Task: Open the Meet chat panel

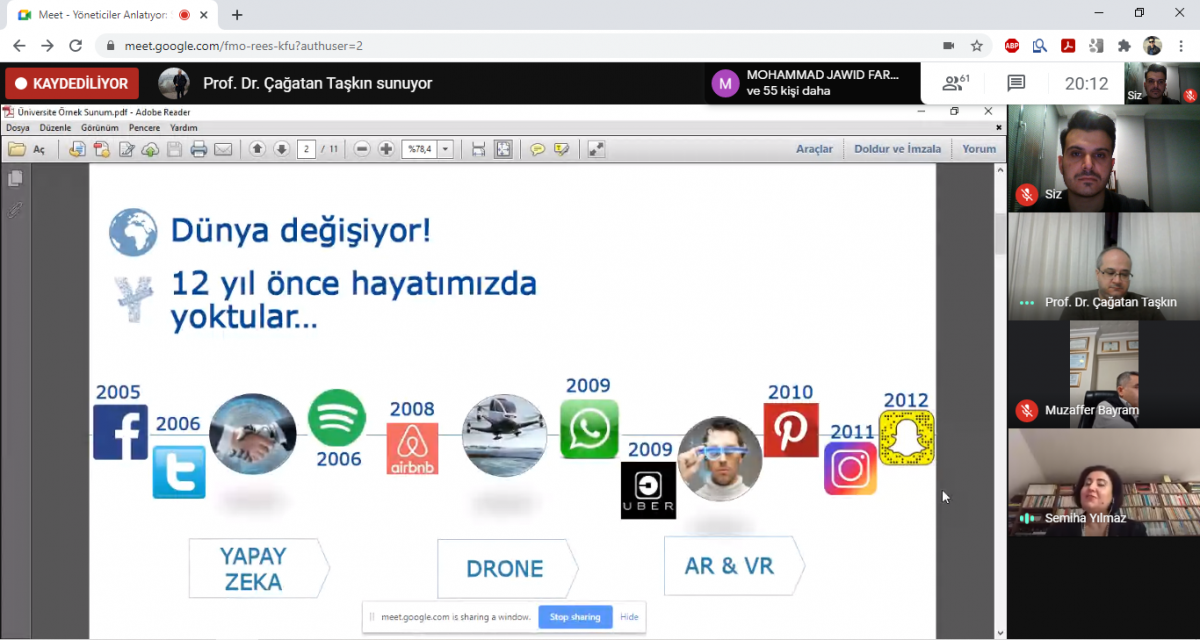Action: tap(1016, 83)
